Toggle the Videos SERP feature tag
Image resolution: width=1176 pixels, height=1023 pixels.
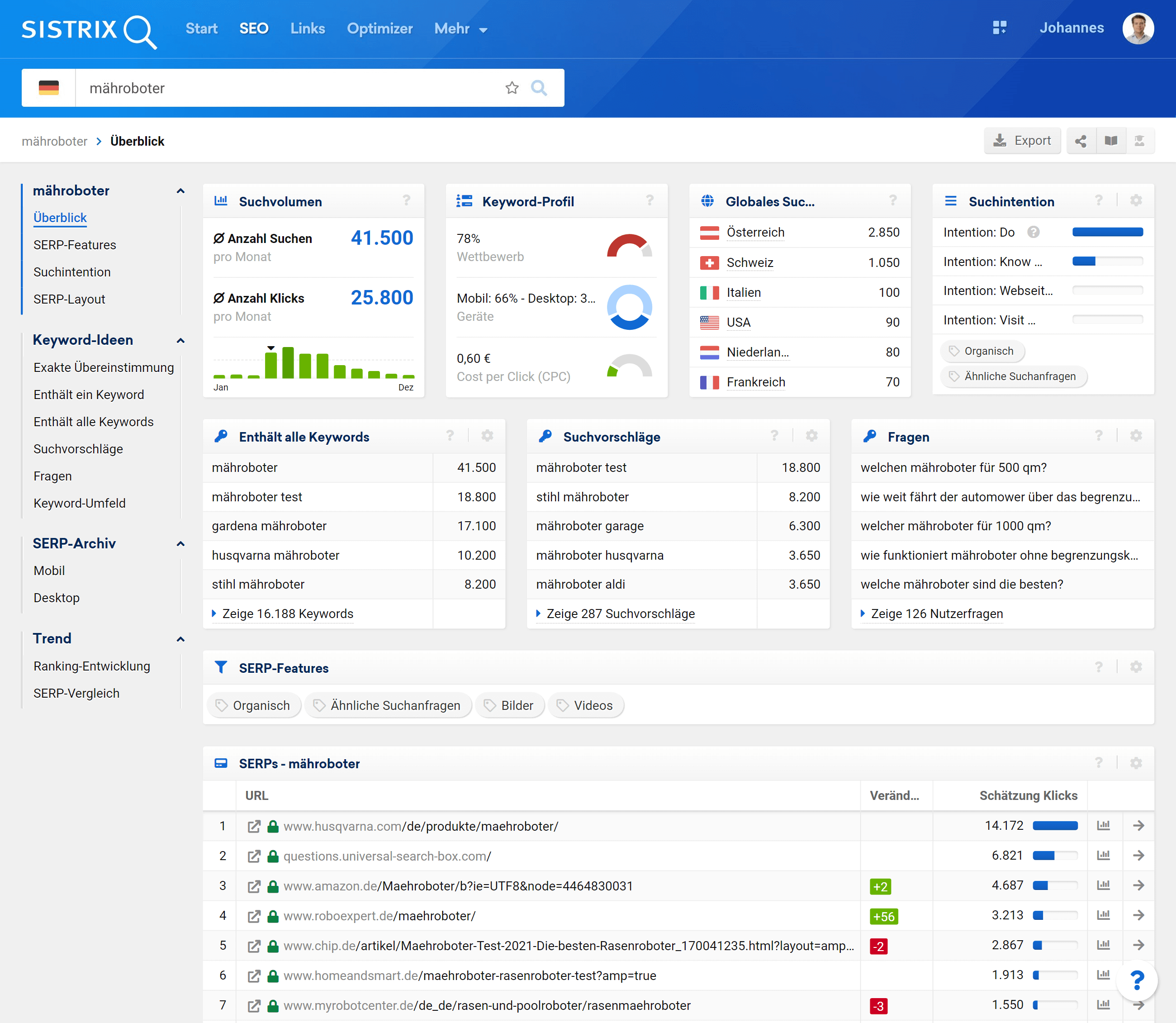coord(585,705)
